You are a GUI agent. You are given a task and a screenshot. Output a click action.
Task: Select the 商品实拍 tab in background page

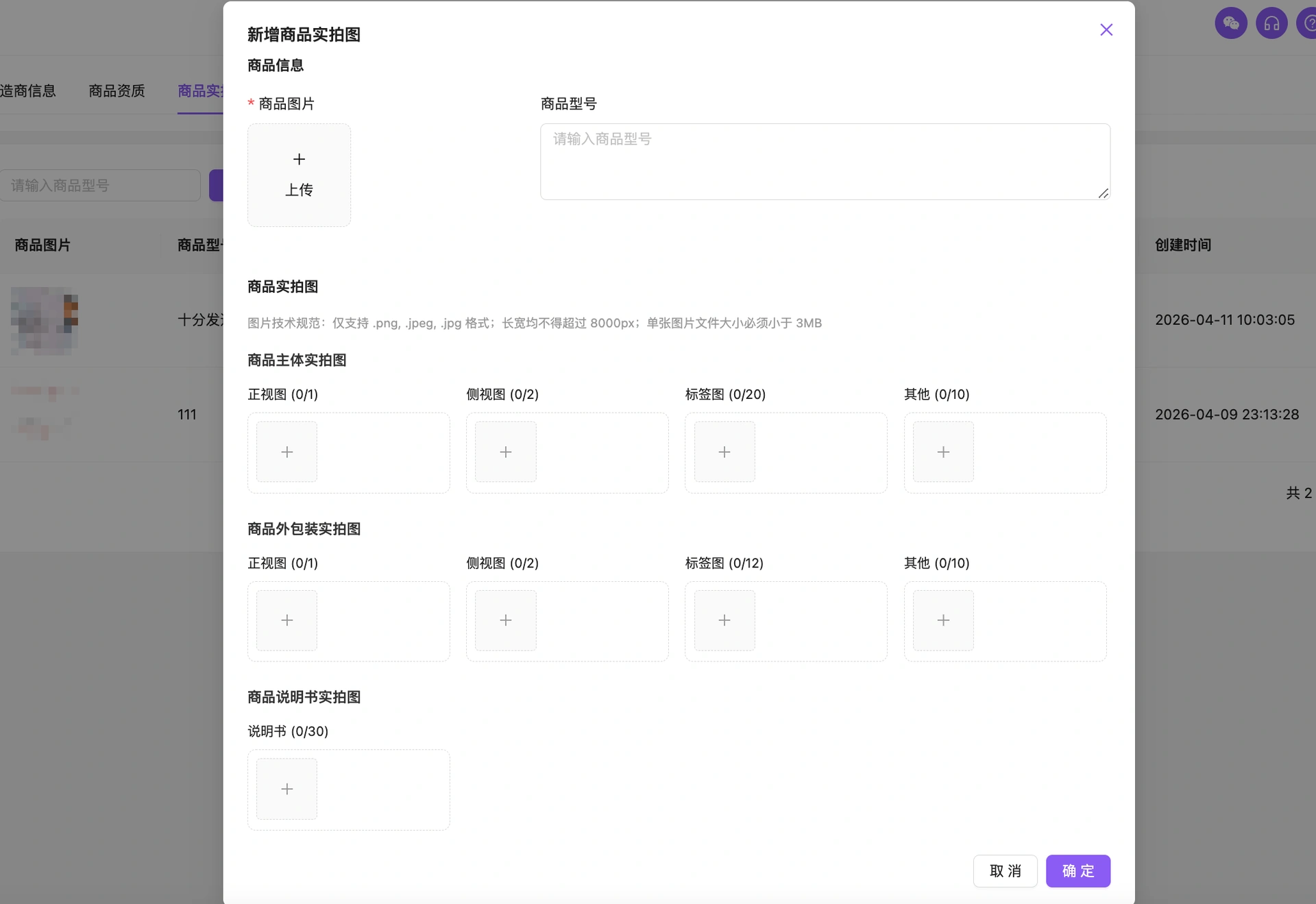tap(200, 91)
